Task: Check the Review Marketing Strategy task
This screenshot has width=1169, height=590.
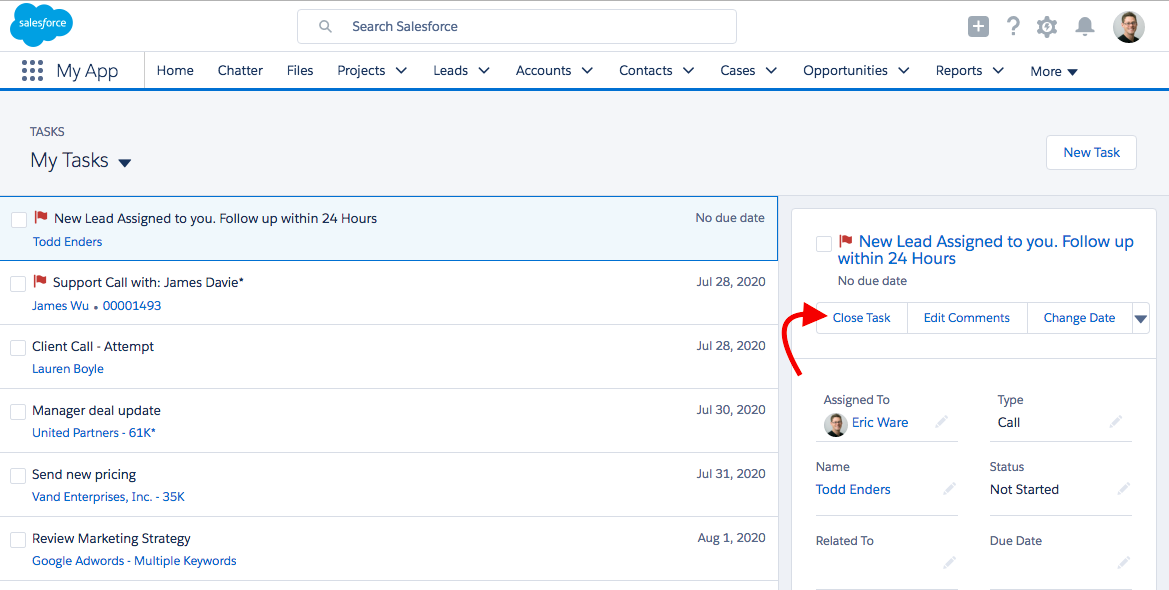Action: [18, 540]
